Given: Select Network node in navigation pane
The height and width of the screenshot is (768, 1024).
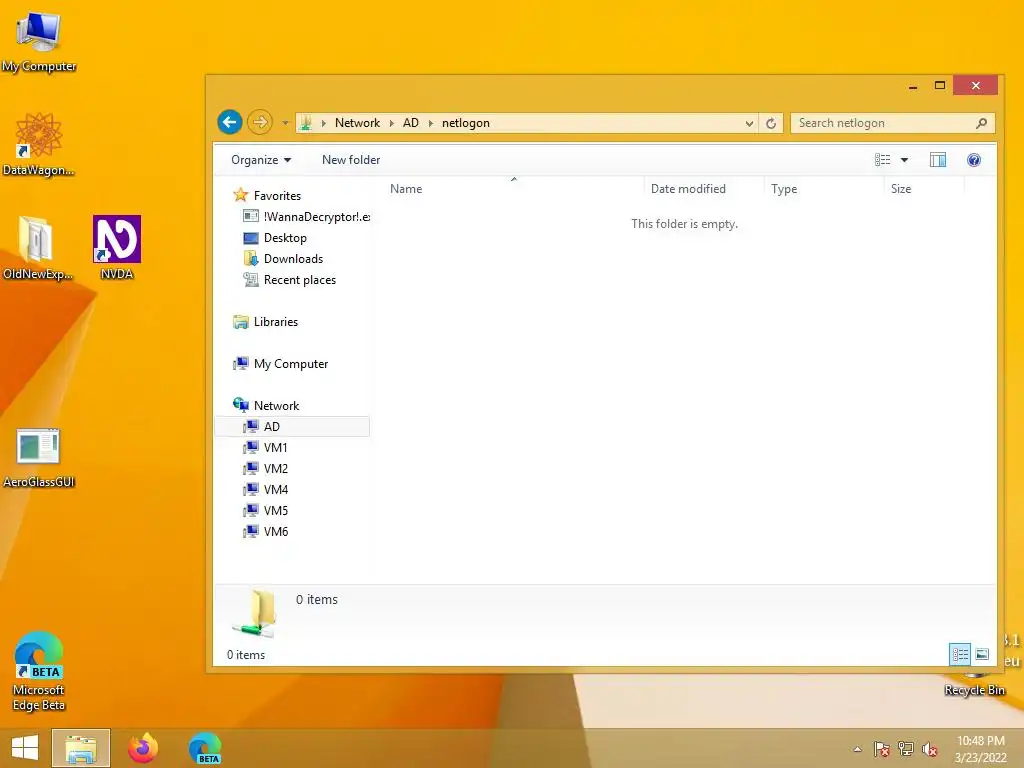Looking at the screenshot, I should tap(276, 406).
